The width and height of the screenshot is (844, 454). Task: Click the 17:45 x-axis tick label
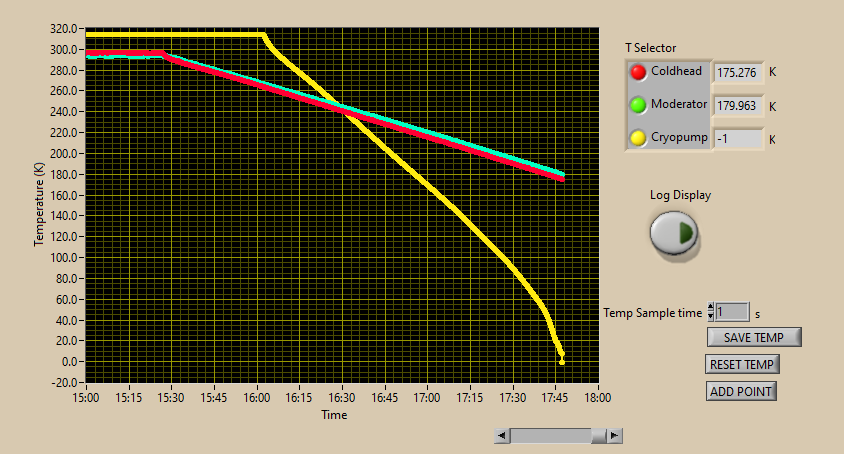555,398
